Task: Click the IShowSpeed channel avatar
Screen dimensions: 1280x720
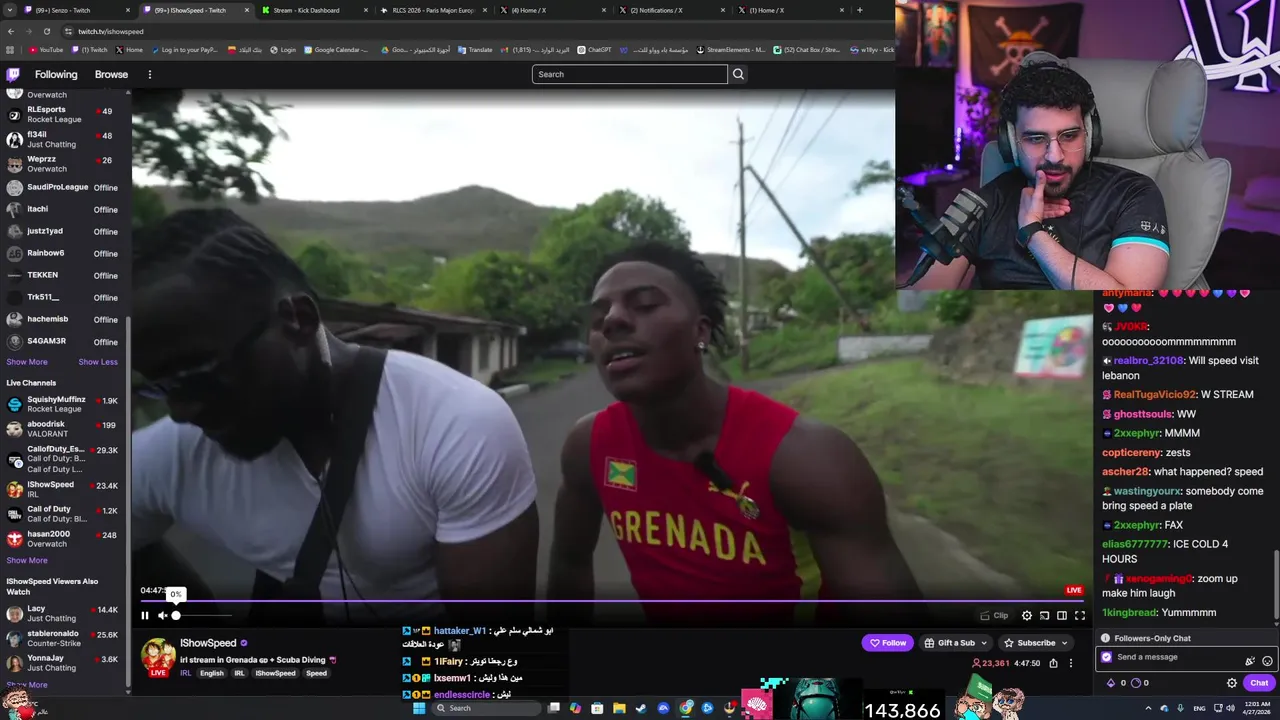Action: [x=158, y=655]
